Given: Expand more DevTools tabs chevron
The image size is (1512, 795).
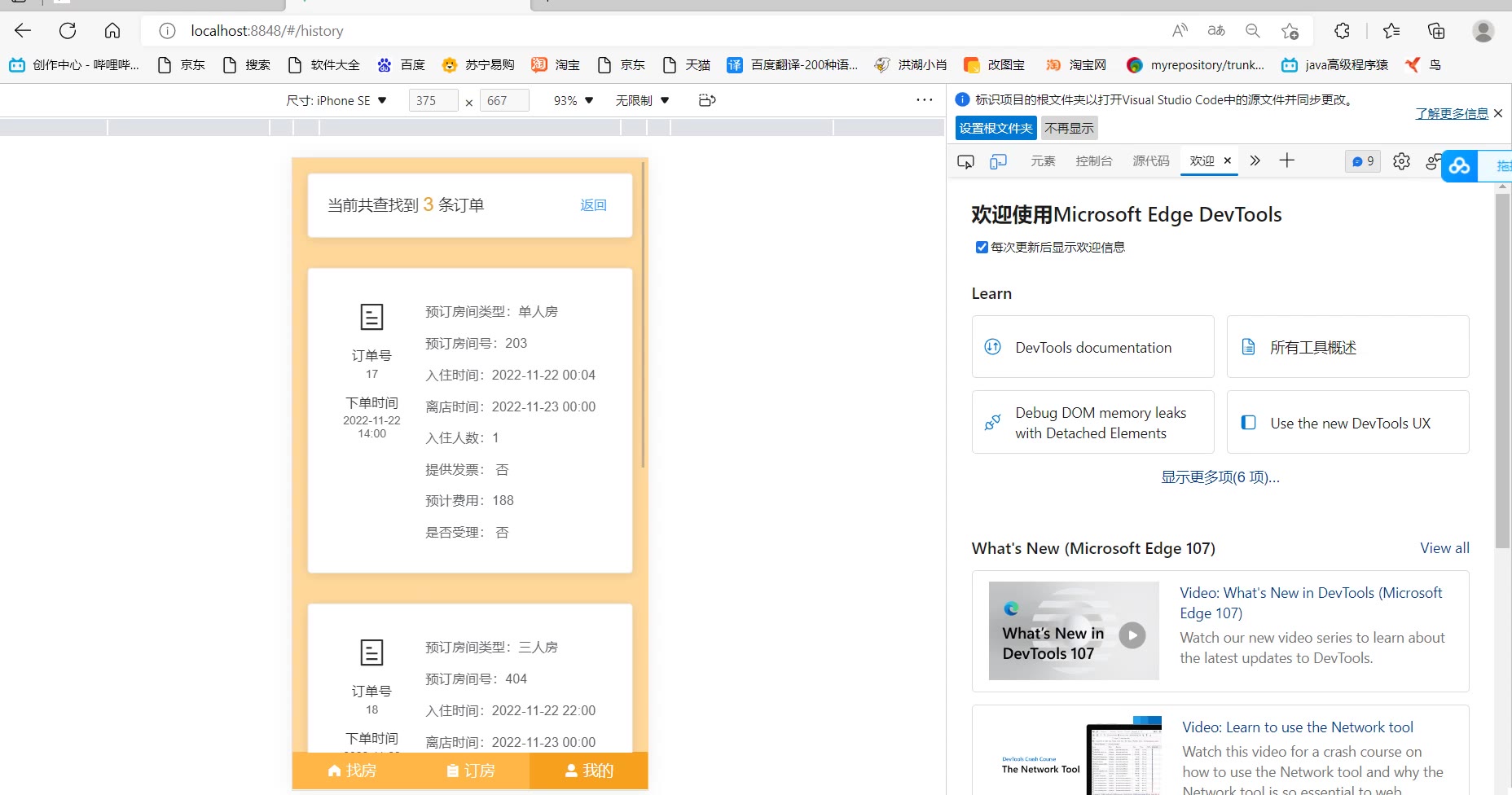Looking at the screenshot, I should [x=1255, y=160].
